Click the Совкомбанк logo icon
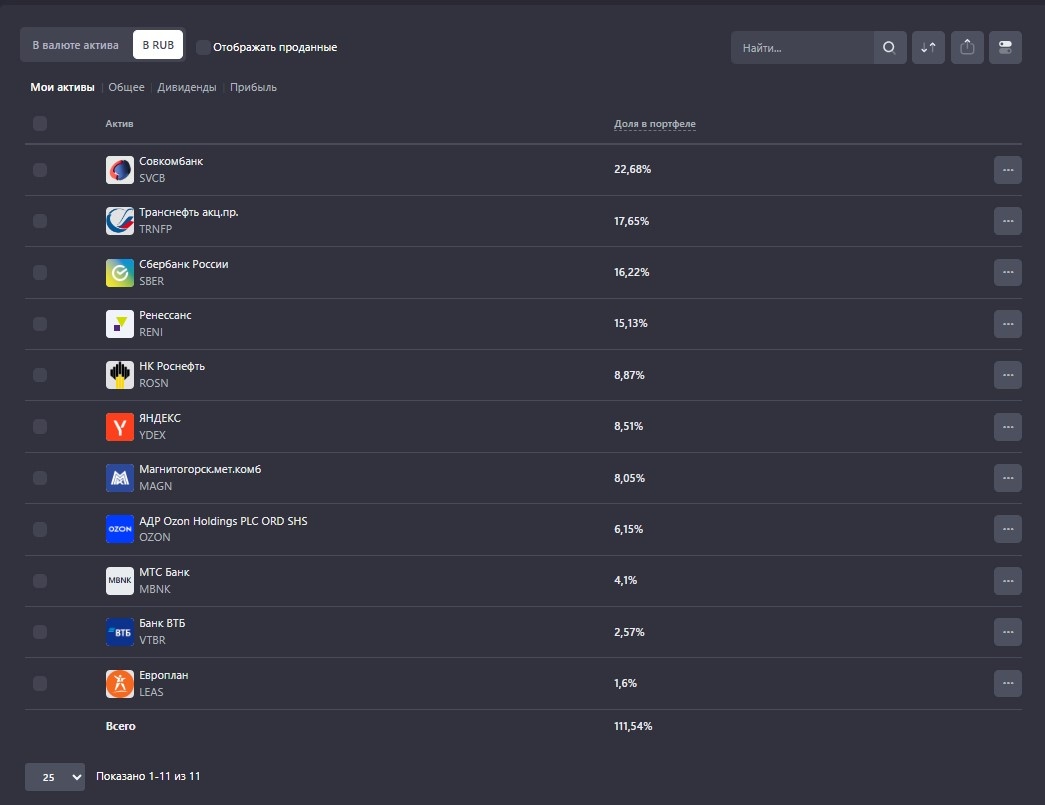 click(x=120, y=170)
